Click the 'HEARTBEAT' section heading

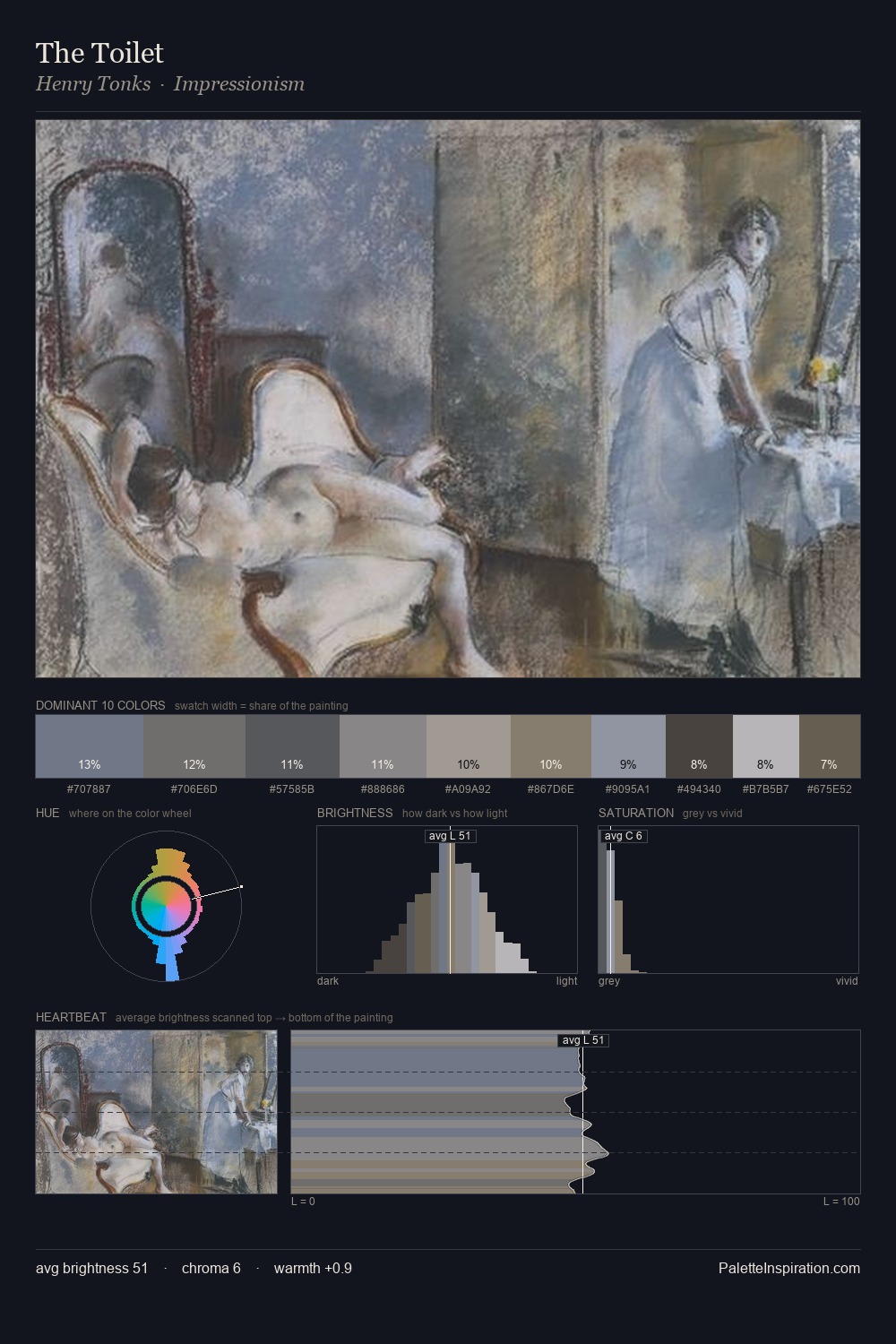[x=71, y=1017]
